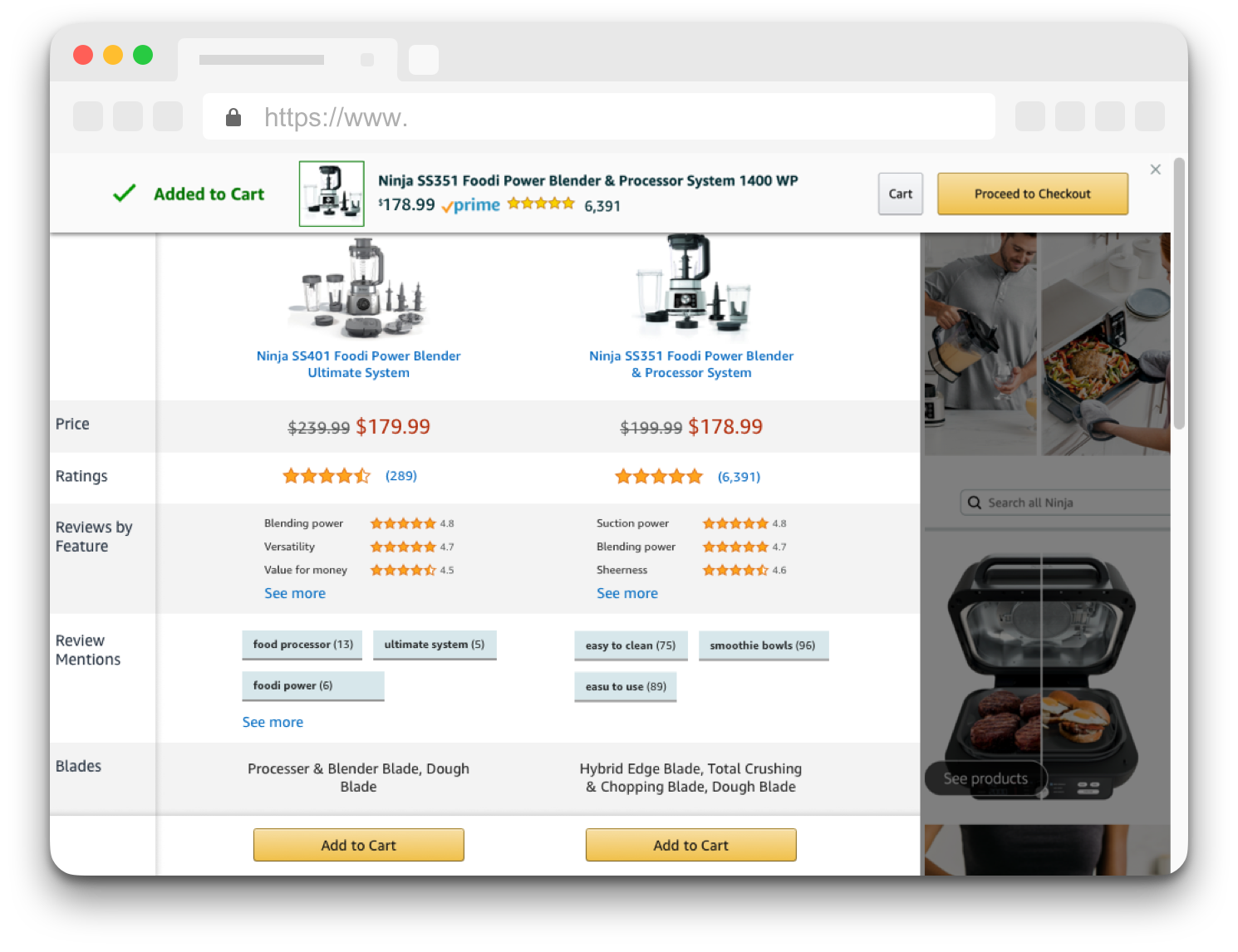
Task: Click the Hybrid Edge Blade description text
Action: point(691,778)
